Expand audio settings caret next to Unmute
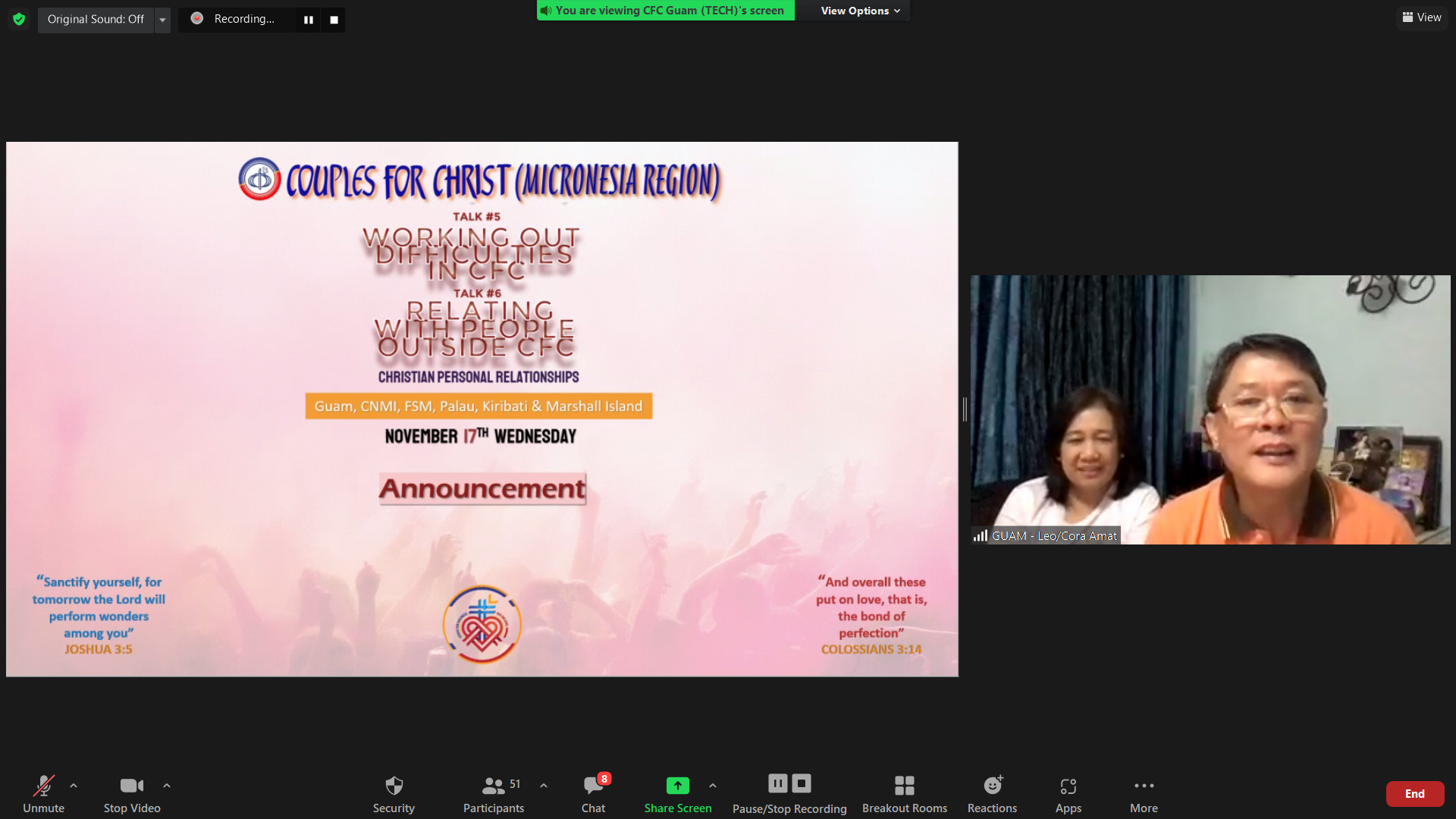 point(74,786)
